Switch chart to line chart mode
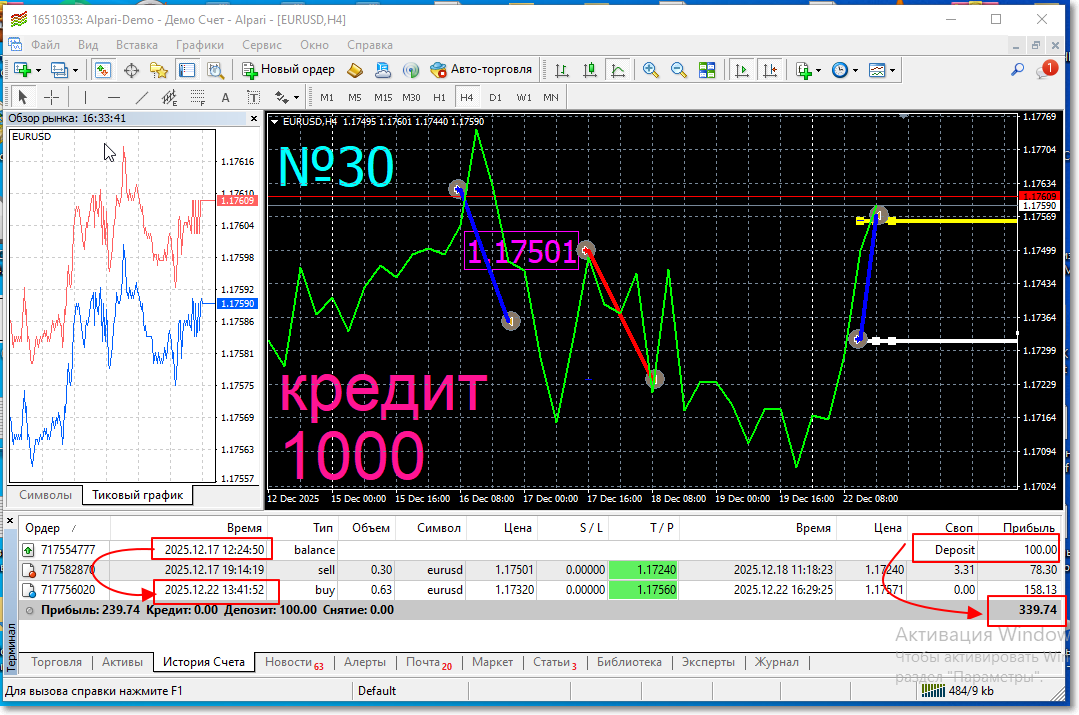This screenshot has height=715, width=1079. [x=618, y=70]
